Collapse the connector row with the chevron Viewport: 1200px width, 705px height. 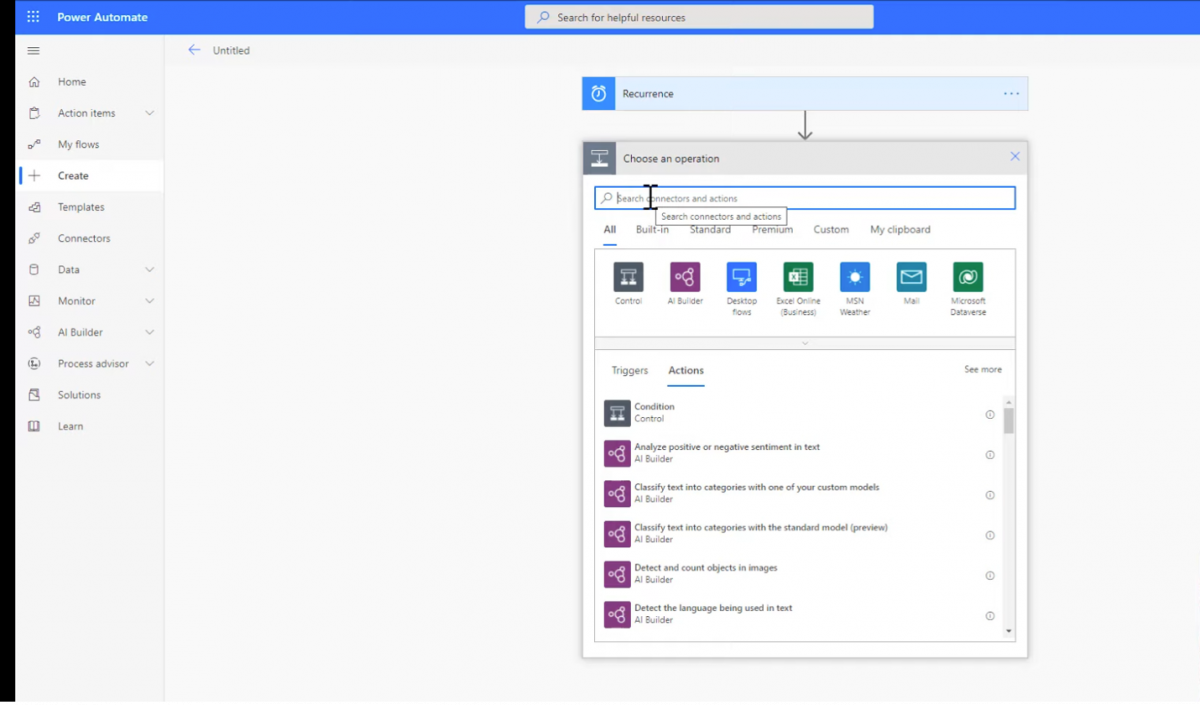point(804,342)
